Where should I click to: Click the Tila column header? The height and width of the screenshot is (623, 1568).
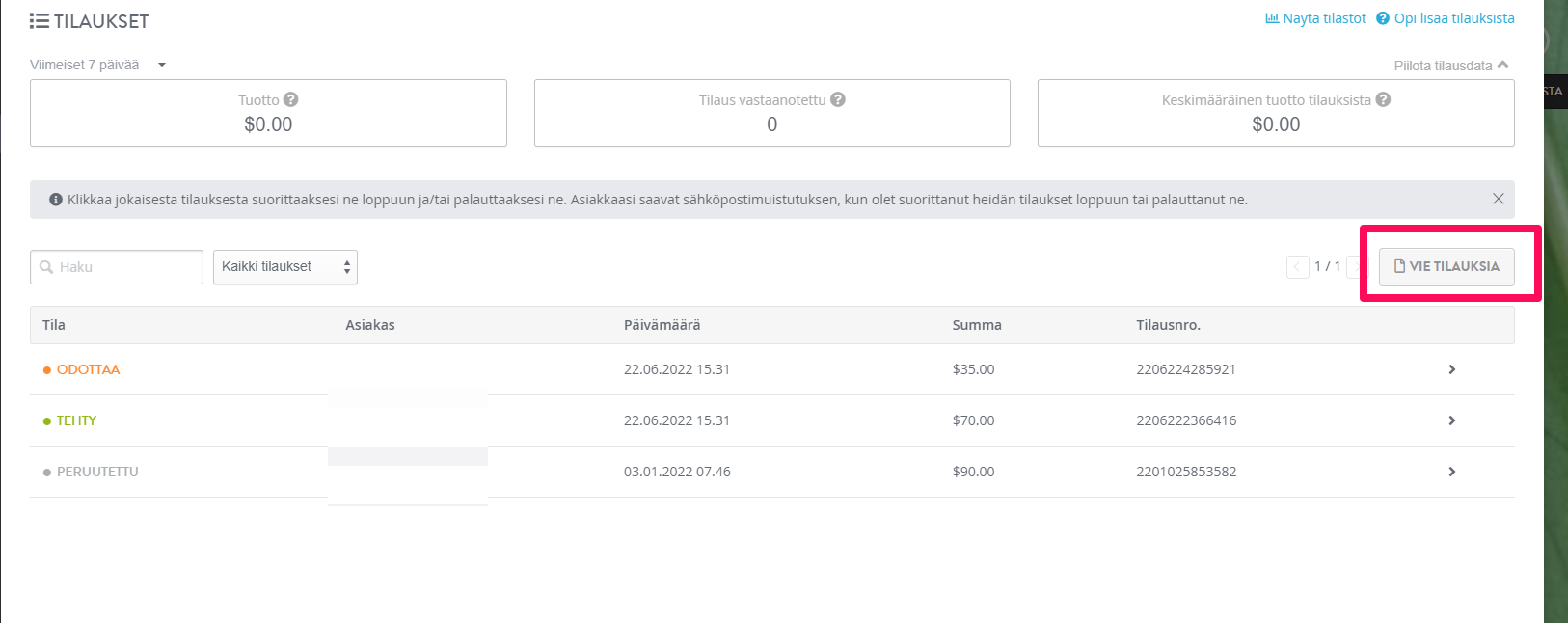(54, 325)
